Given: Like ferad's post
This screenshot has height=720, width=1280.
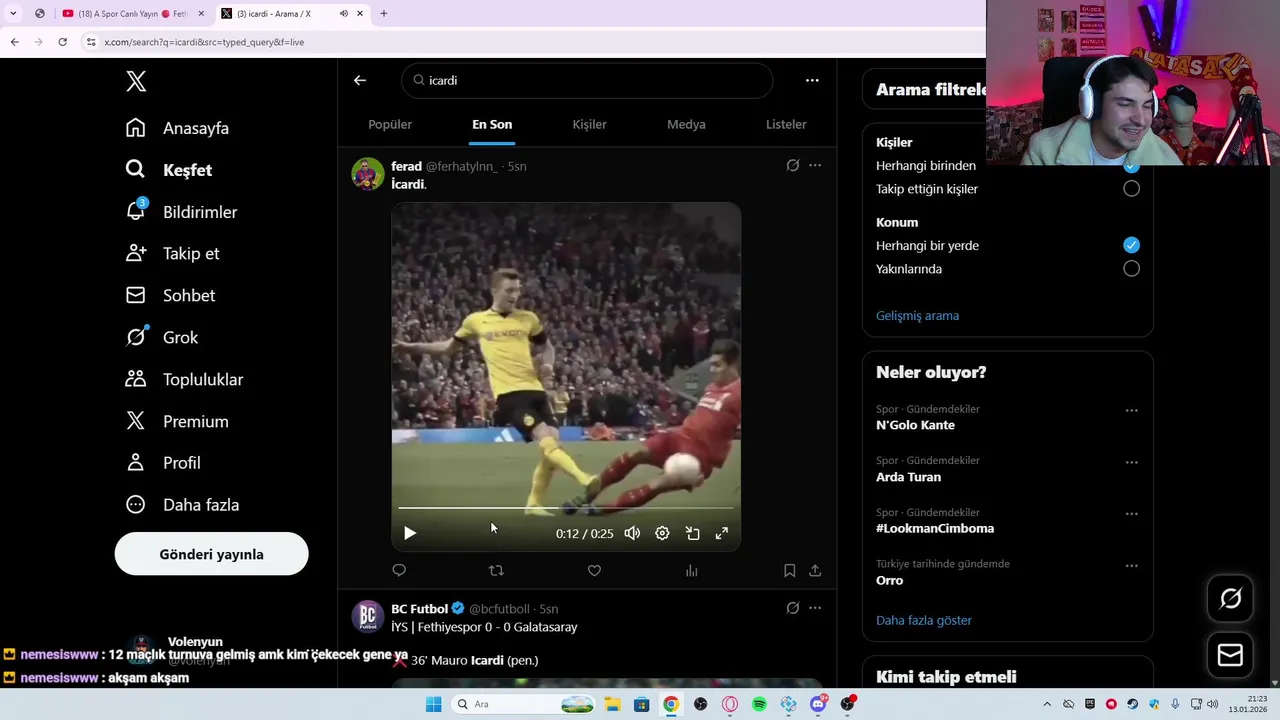Looking at the screenshot, I should point(594,570).
